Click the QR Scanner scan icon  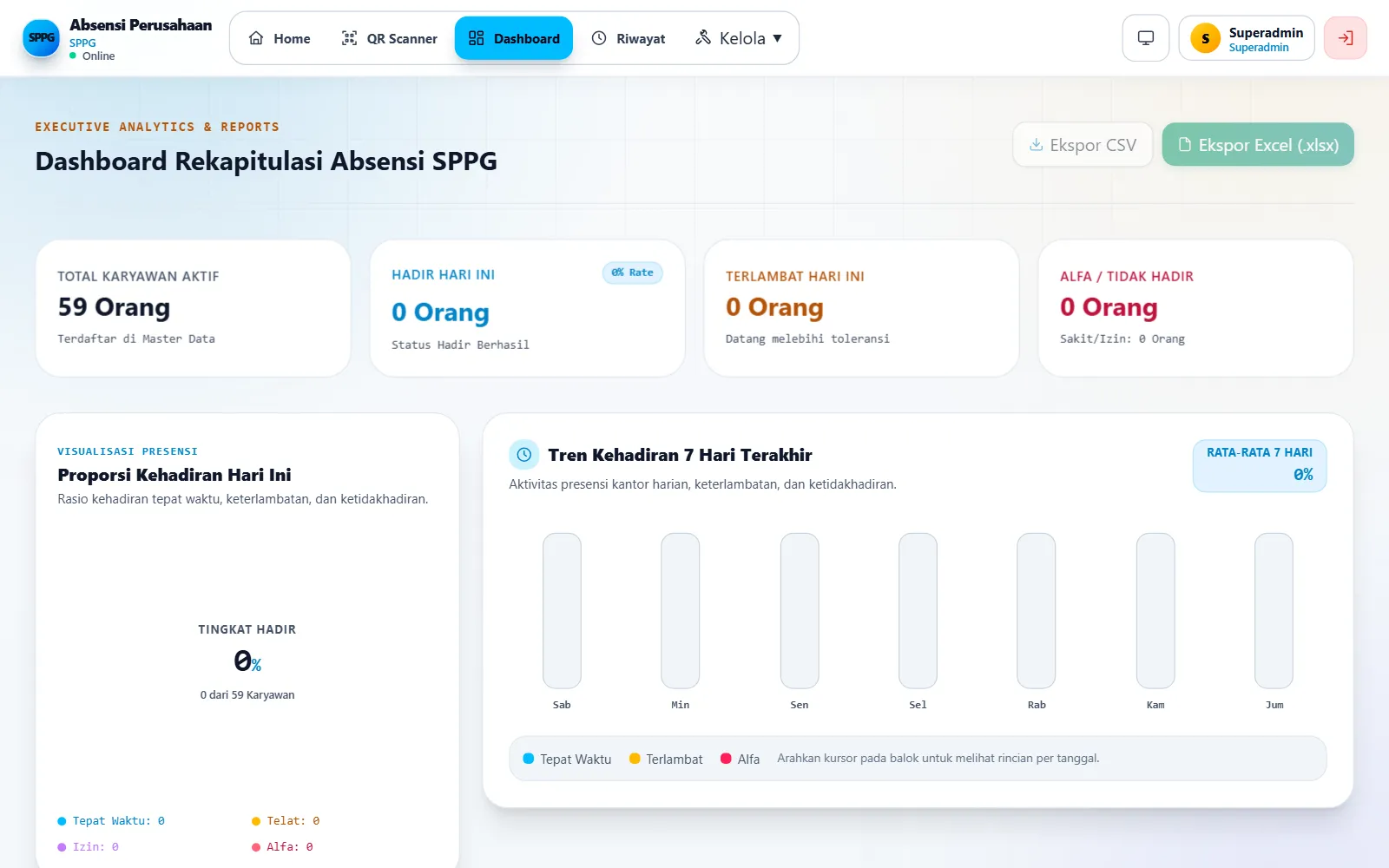pos(349,38)
